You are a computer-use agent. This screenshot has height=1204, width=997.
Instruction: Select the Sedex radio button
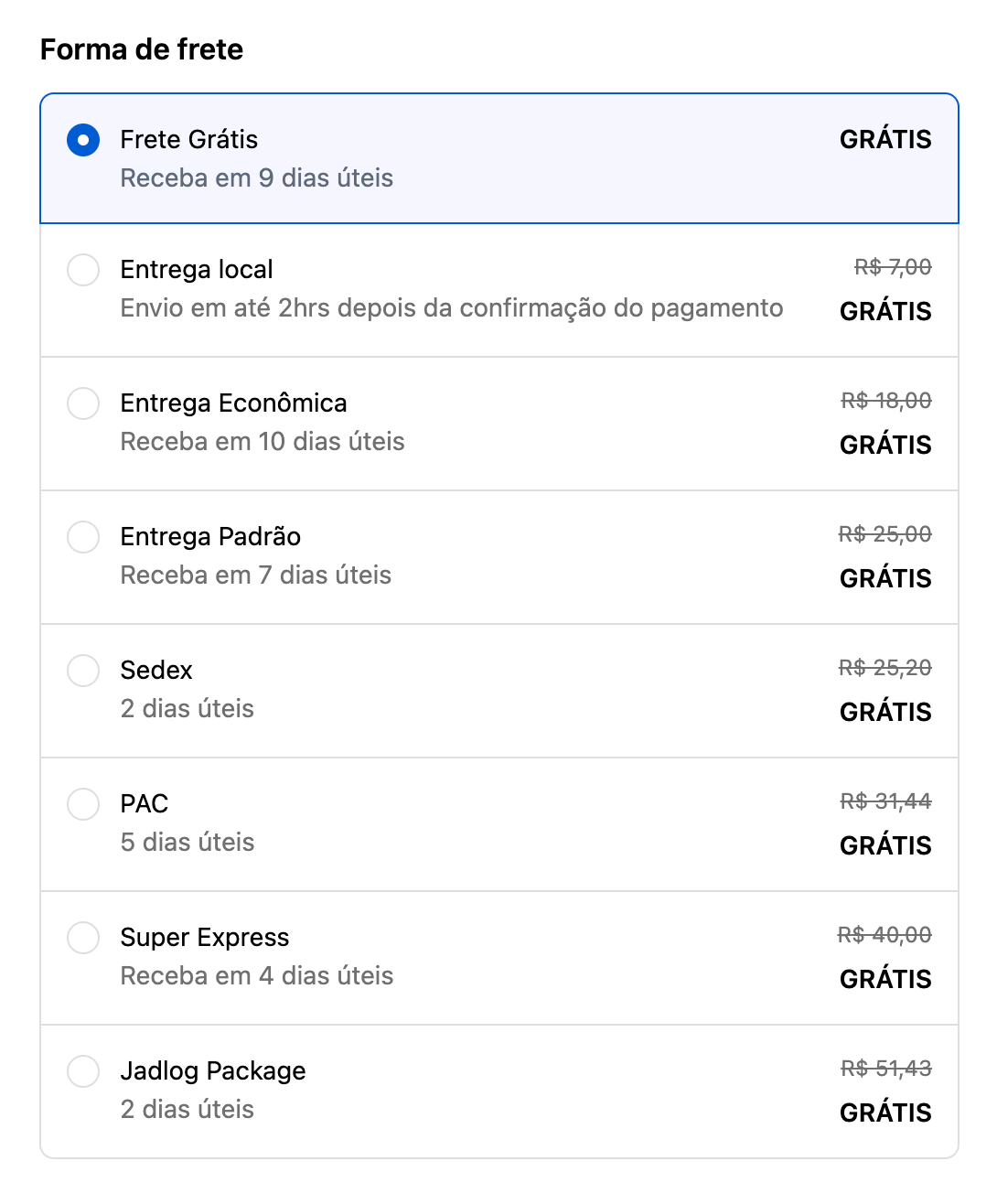point(83,671)
